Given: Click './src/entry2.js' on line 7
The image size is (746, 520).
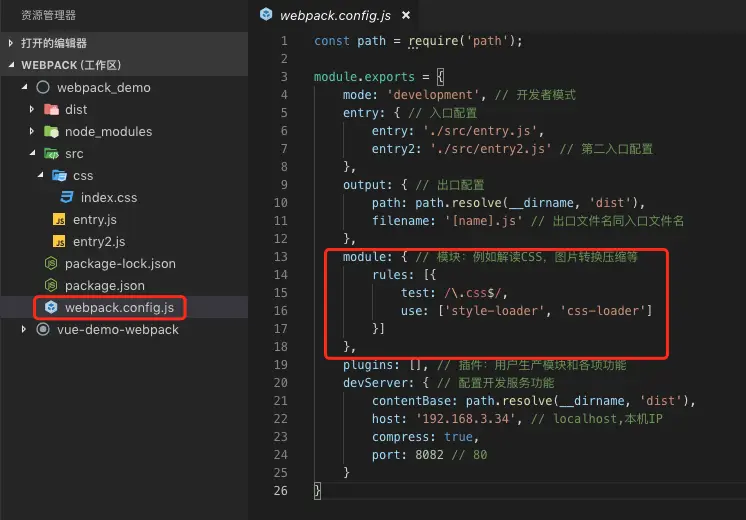Looking at the screenshot, I should [491, 149].
